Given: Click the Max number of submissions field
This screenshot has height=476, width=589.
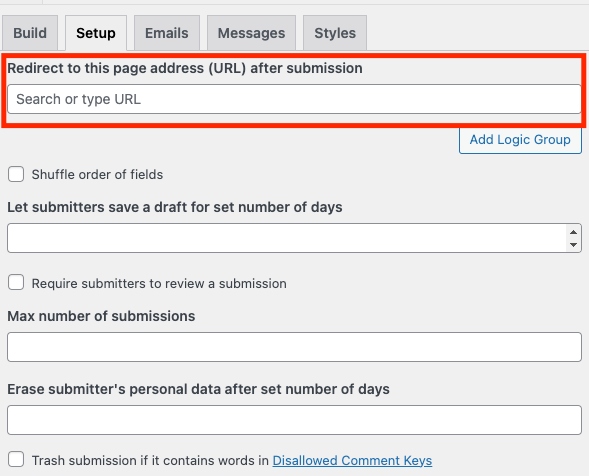Looking at the screenshot, I should tap(294, 347).
